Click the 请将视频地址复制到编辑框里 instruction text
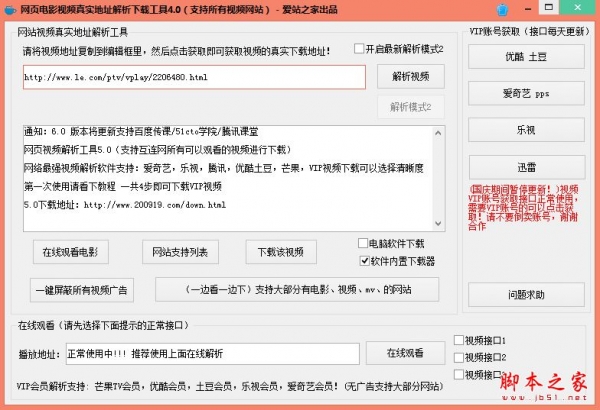This screenshot has width=600, height=410. tap(176, 51)
